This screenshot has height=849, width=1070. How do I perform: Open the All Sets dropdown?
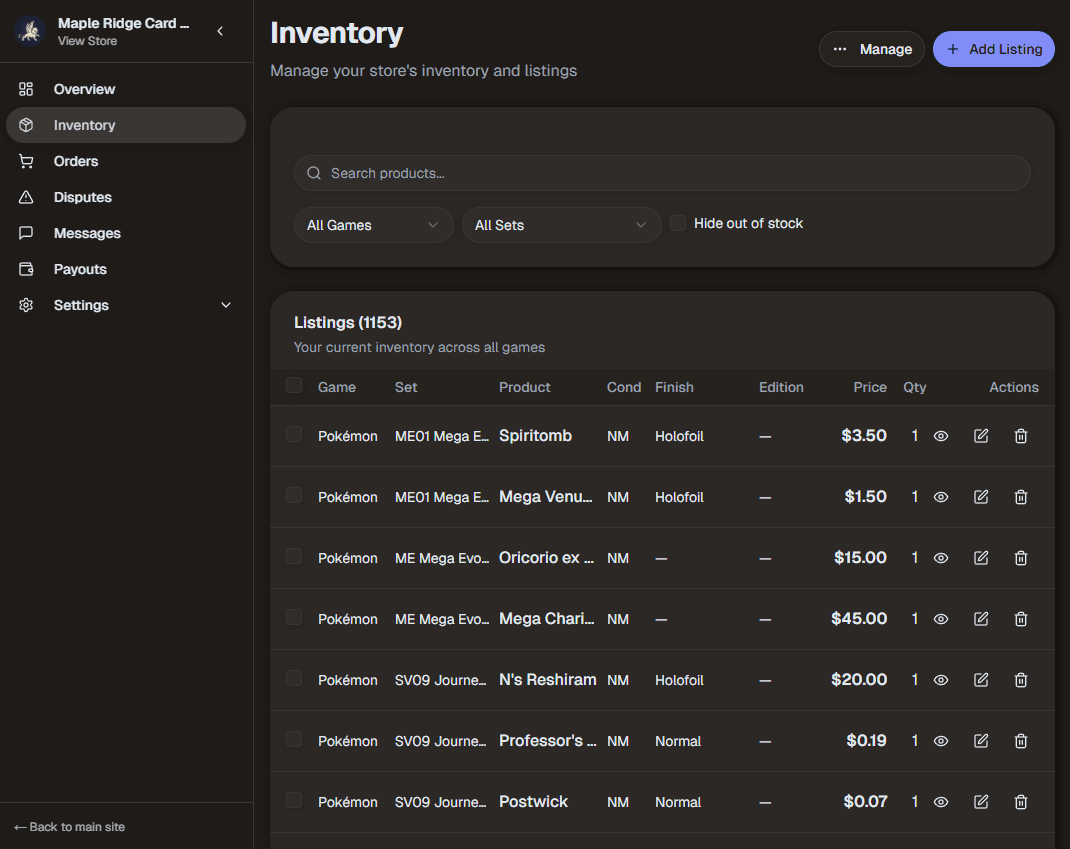tap(561, 225)
